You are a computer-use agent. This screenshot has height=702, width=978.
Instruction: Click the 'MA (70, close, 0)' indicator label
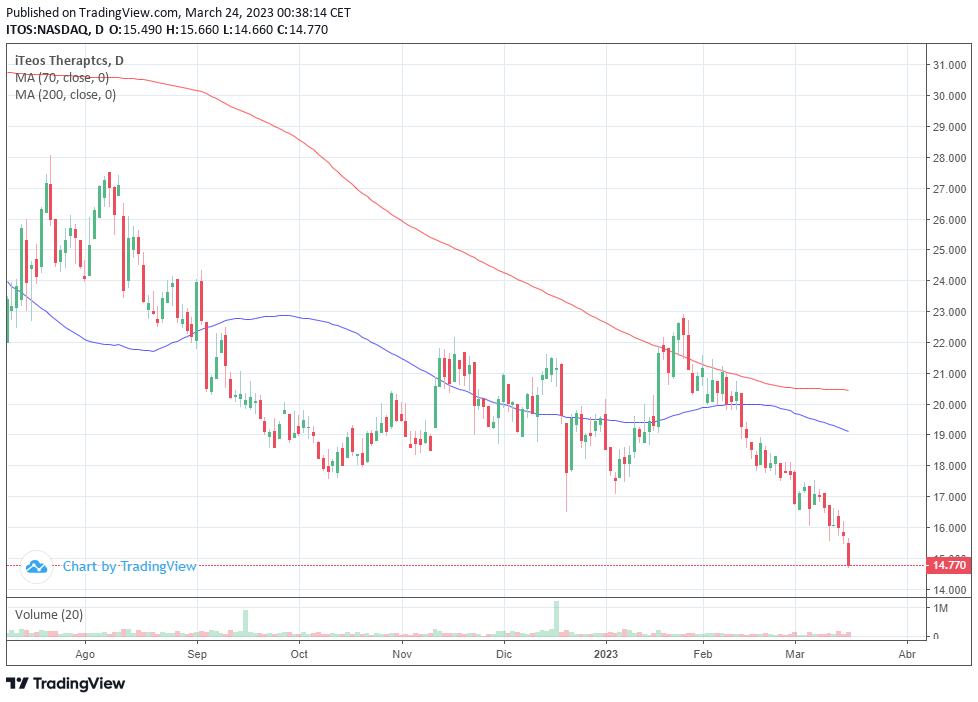pyautogui.click(x=62, y=77)
